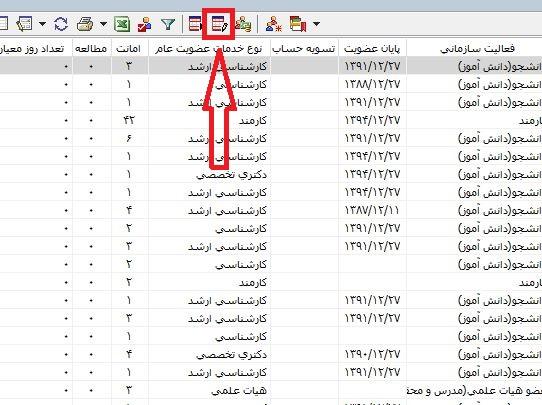Click the form with pencil icon
The width and height of the screenshot is (542, 405).
[25, 24]
